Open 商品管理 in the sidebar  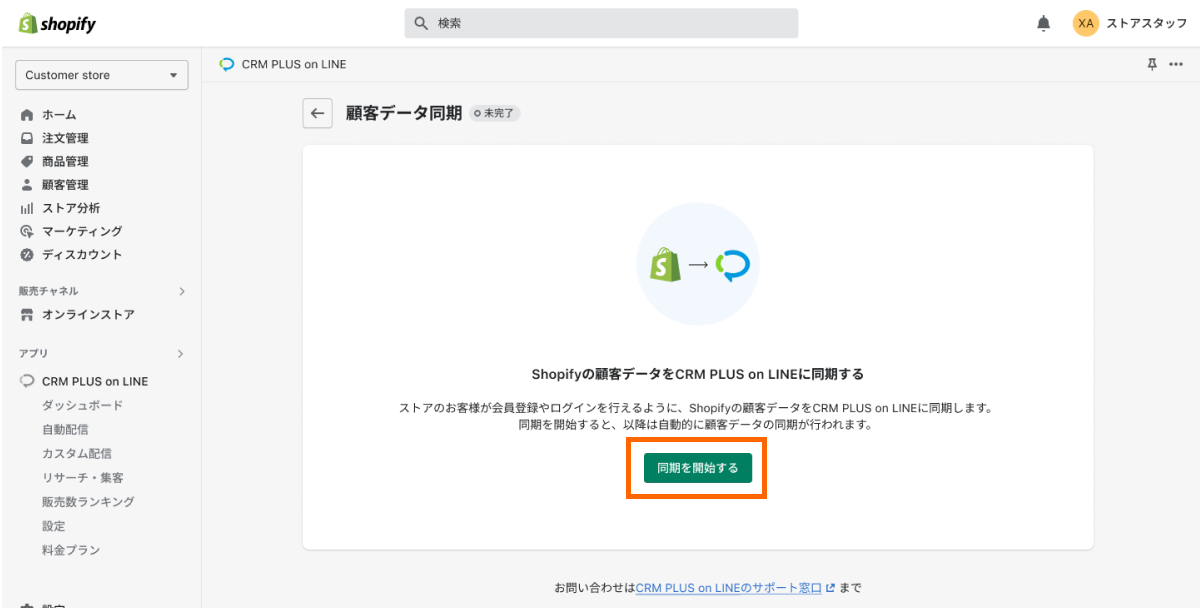65,161
